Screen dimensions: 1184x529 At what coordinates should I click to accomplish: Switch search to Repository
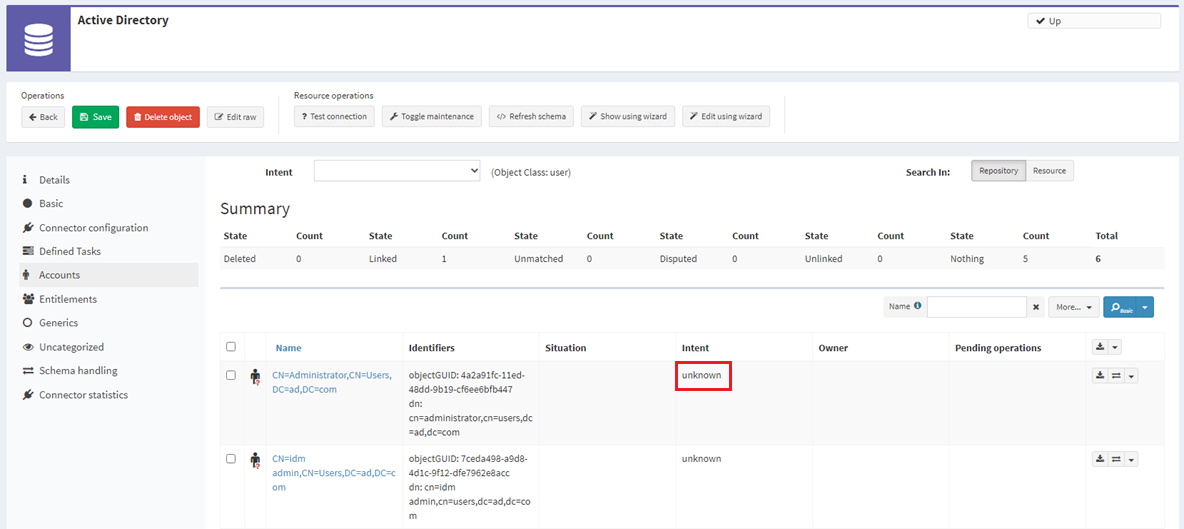coord(998,171)
